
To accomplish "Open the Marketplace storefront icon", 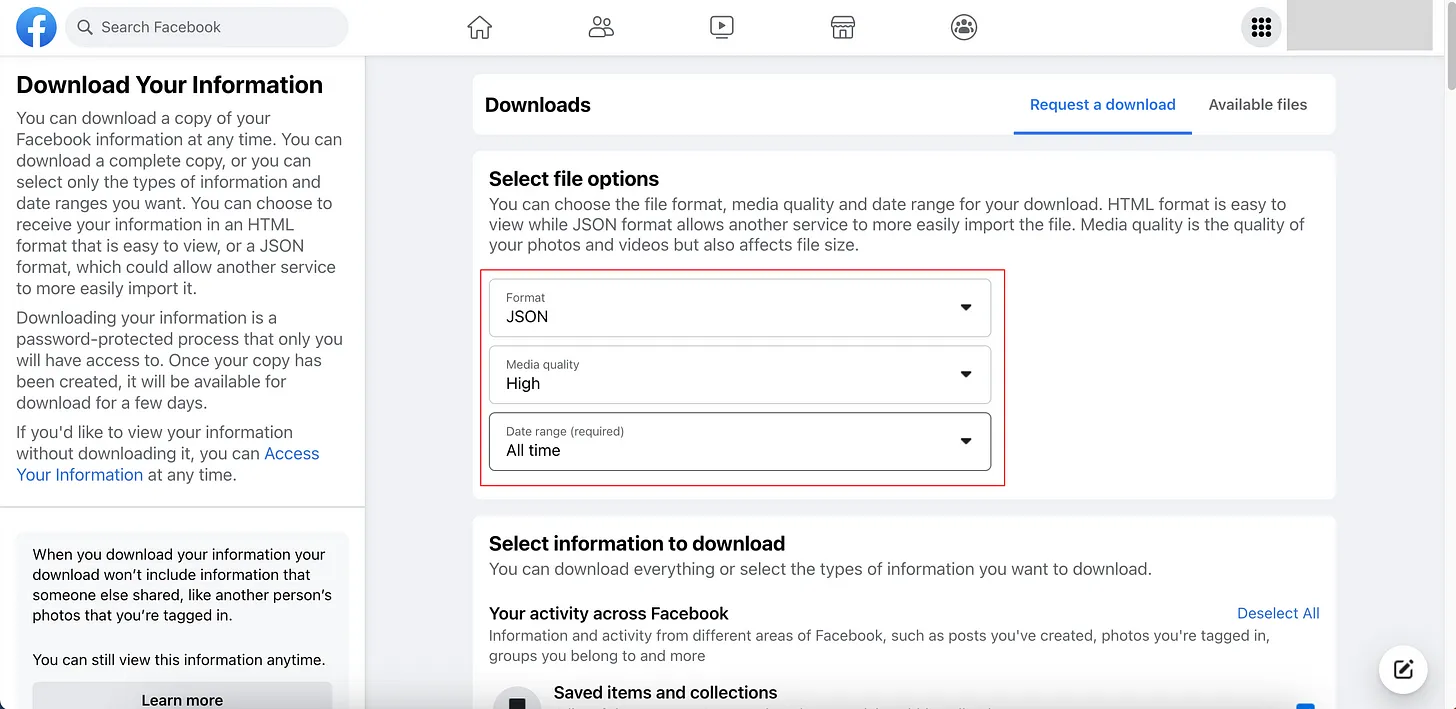I will coord(843,28).
